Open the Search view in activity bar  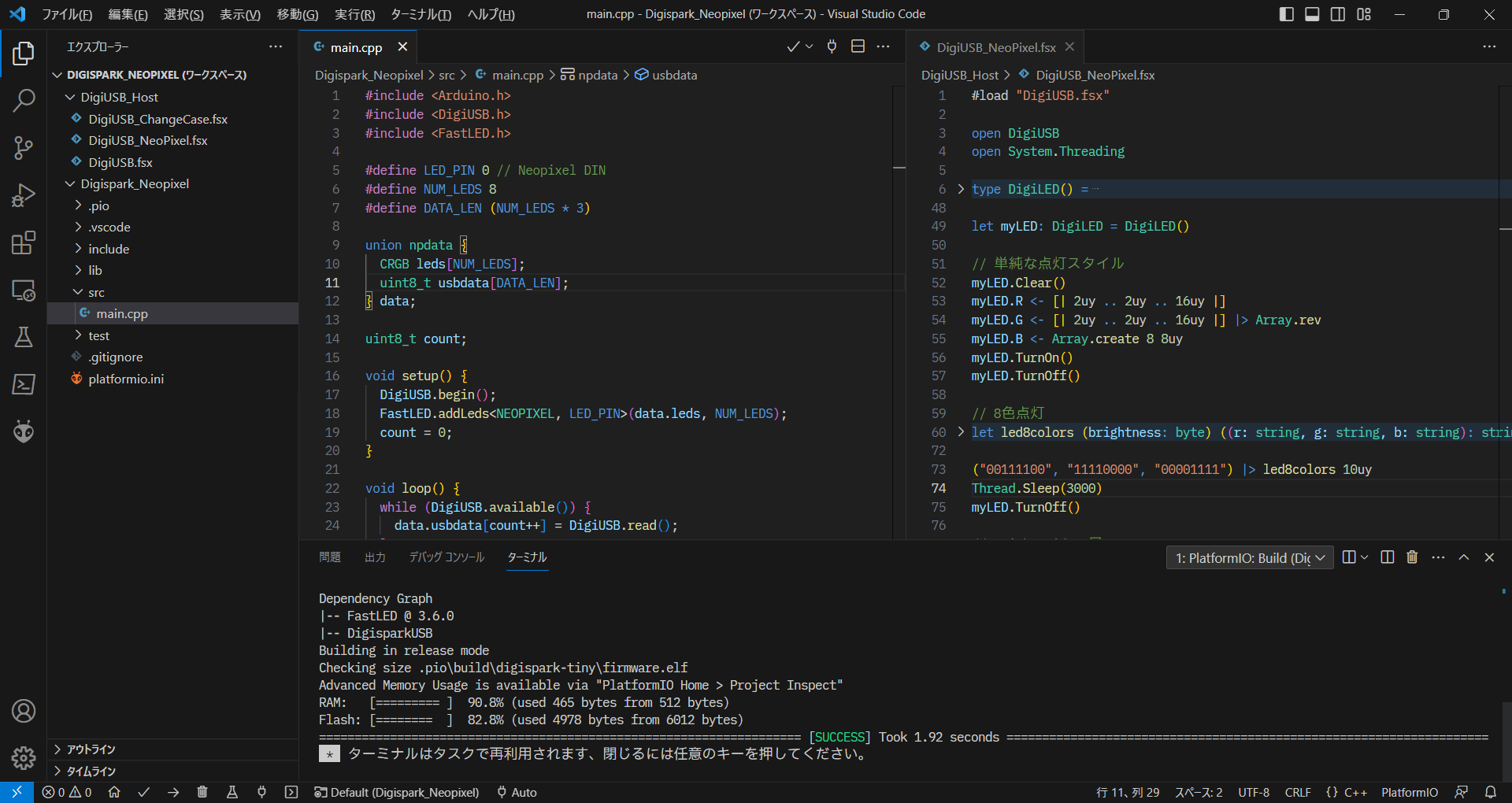[24, 100]
